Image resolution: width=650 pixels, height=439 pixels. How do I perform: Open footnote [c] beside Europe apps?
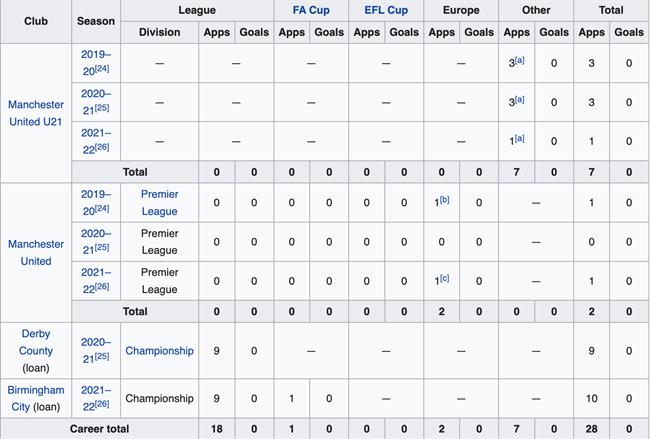coord(444,279)
